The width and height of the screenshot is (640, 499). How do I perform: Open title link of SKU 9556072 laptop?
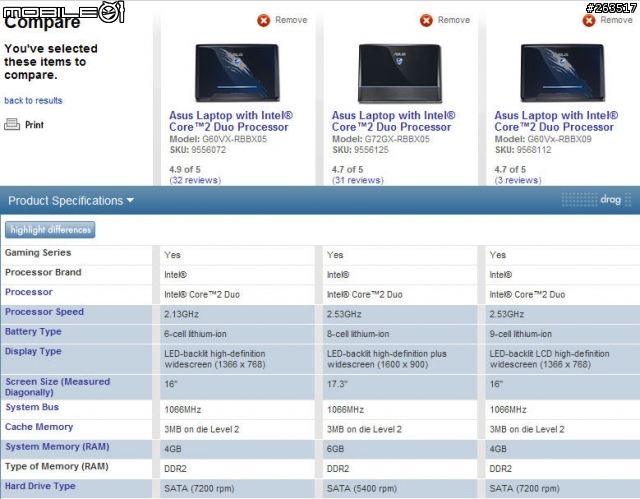tap(231, 121)
